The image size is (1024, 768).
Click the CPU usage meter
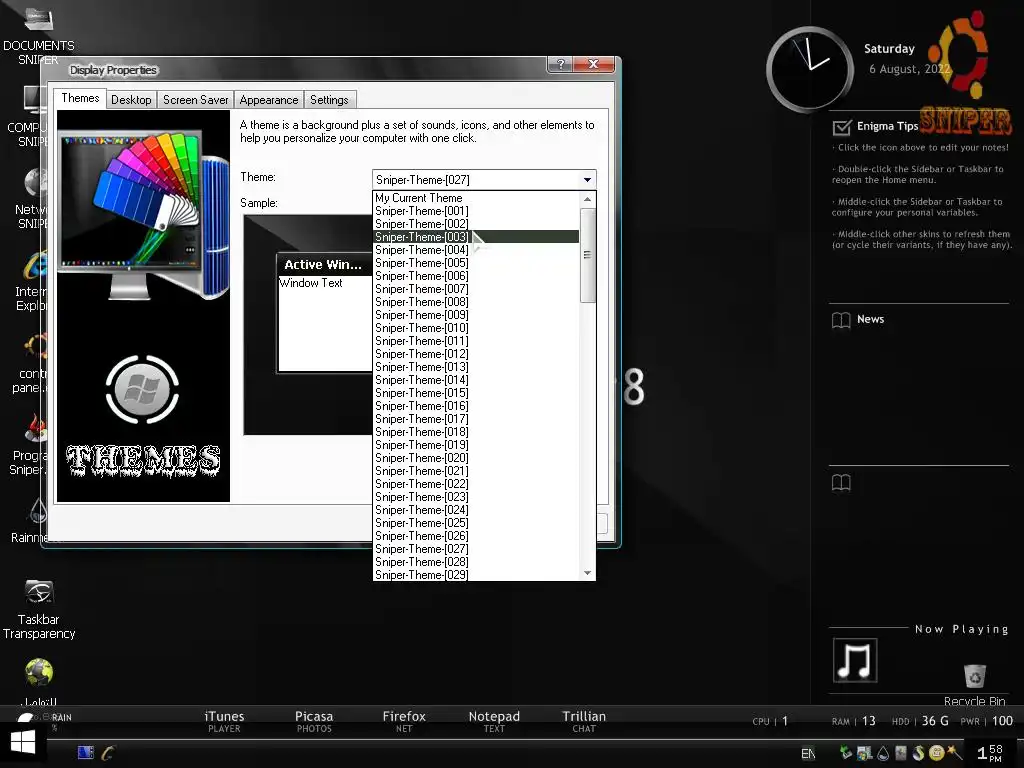coord(771,721)
